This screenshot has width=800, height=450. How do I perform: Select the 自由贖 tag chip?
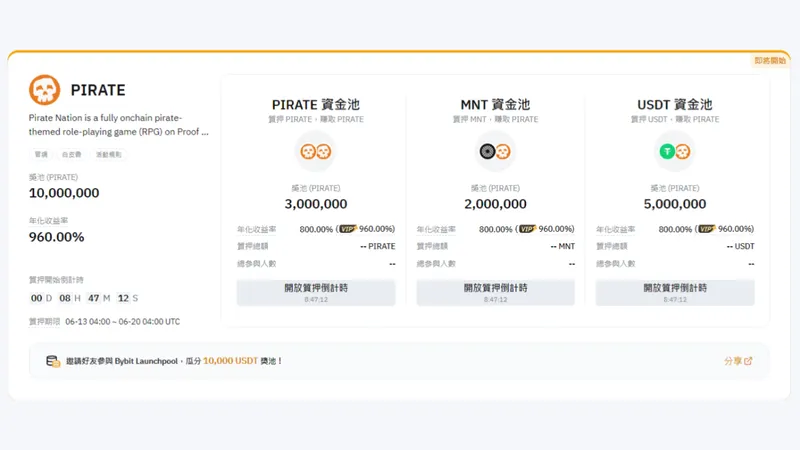click(71, 155)
